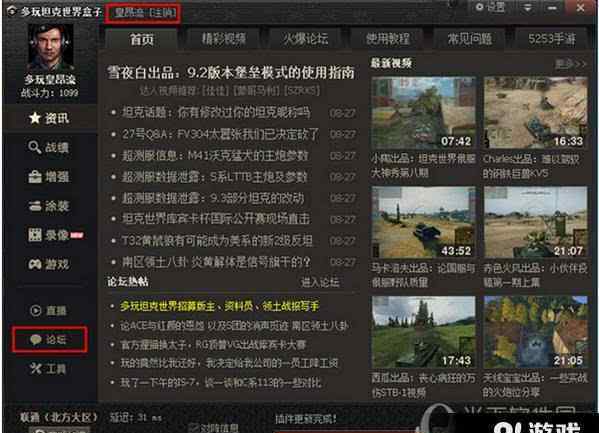Open news item about M41沃克猛犬 main gun

[x=215, y=156]
